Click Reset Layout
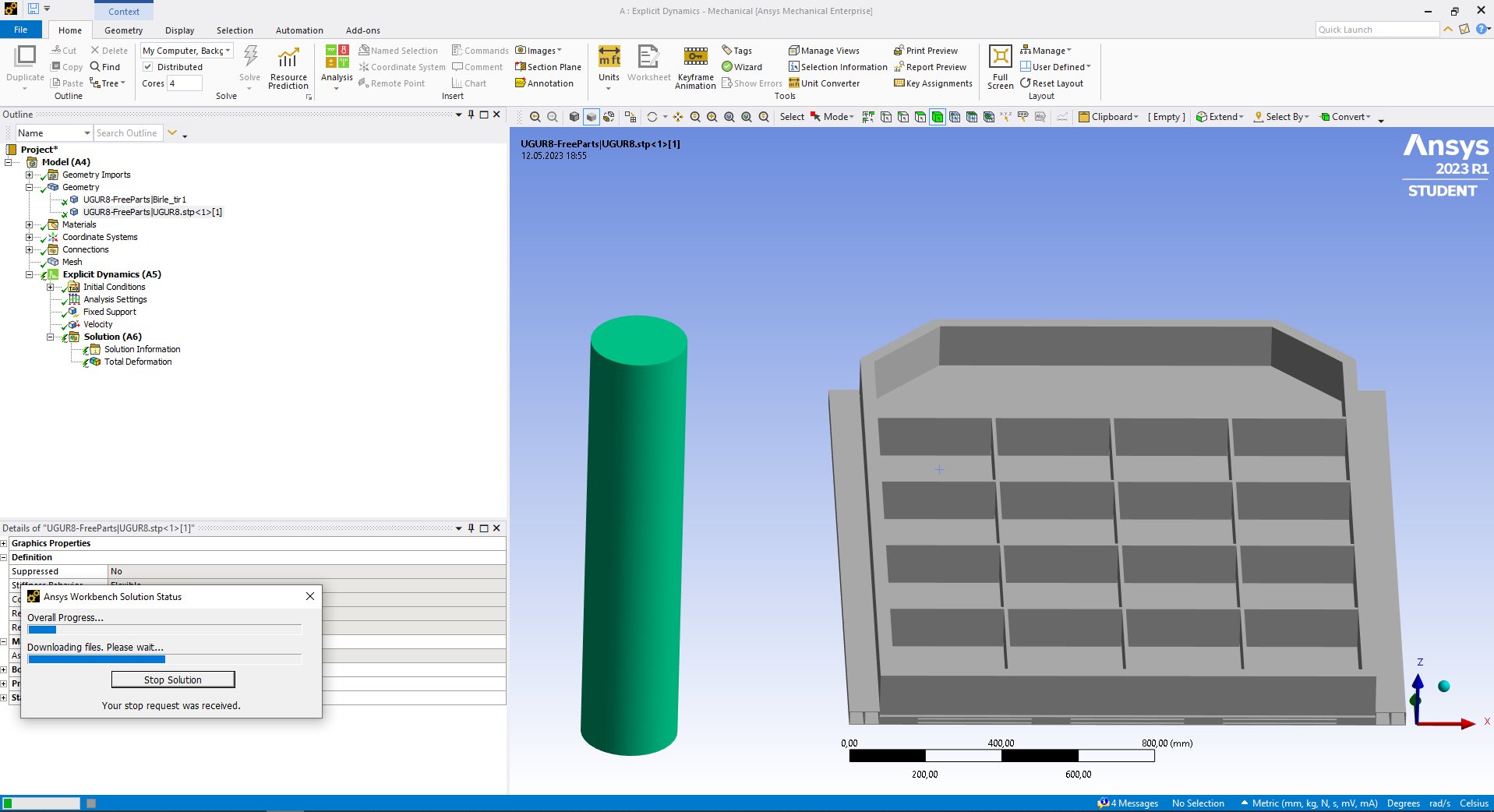Image resolution: width=1494 pixels, height=812 pixels. click(x=1051, y=83)
